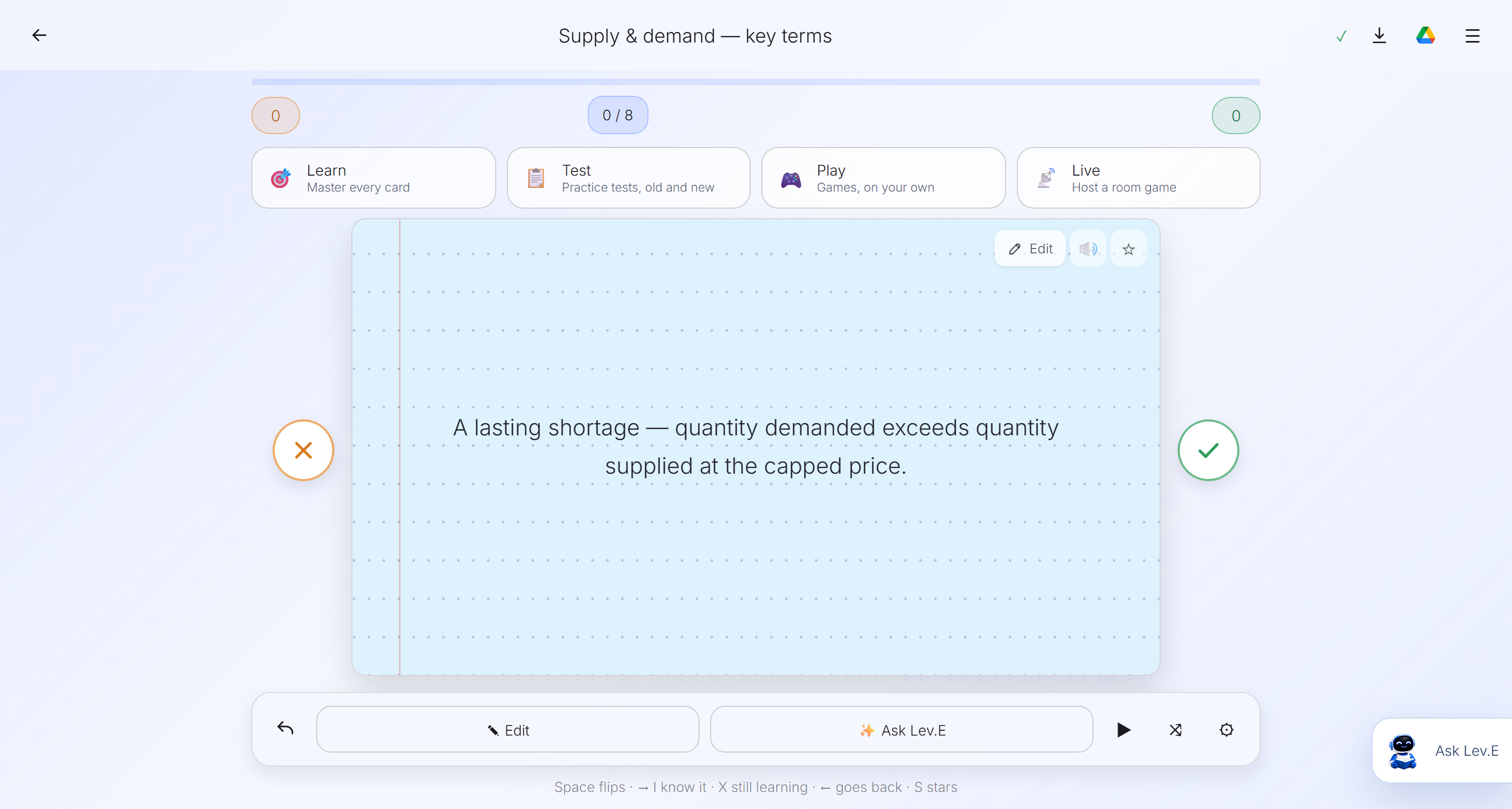
Task: Mark card as still learning
Action: 303,450
